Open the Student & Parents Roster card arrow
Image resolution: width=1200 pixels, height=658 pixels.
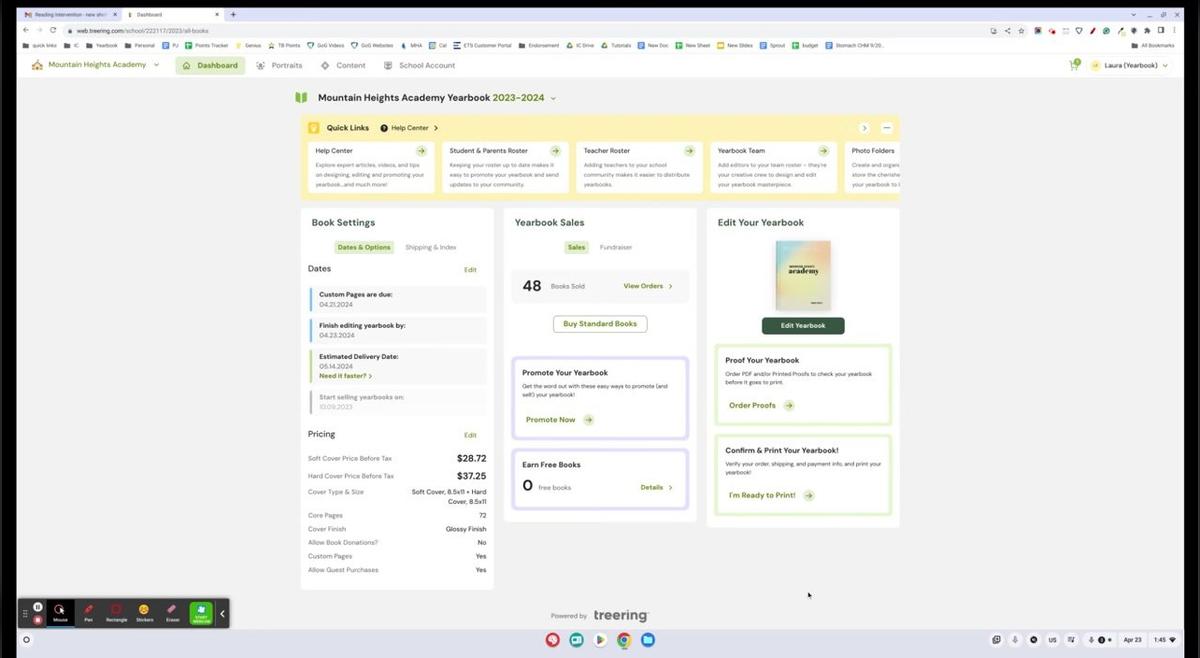click(555, 151)
